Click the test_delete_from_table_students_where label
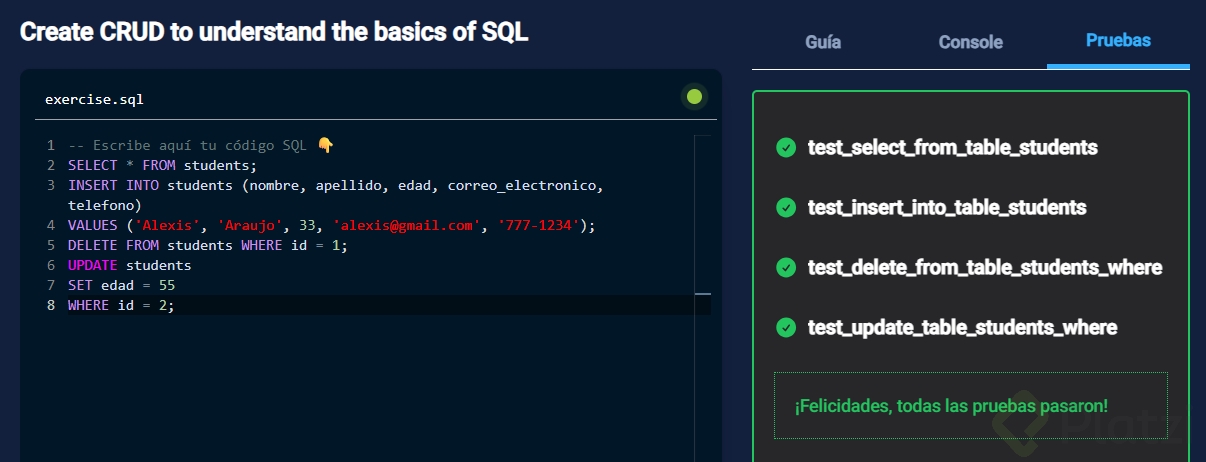Viewport: 1206px width, 462px height. click(984, 268)
